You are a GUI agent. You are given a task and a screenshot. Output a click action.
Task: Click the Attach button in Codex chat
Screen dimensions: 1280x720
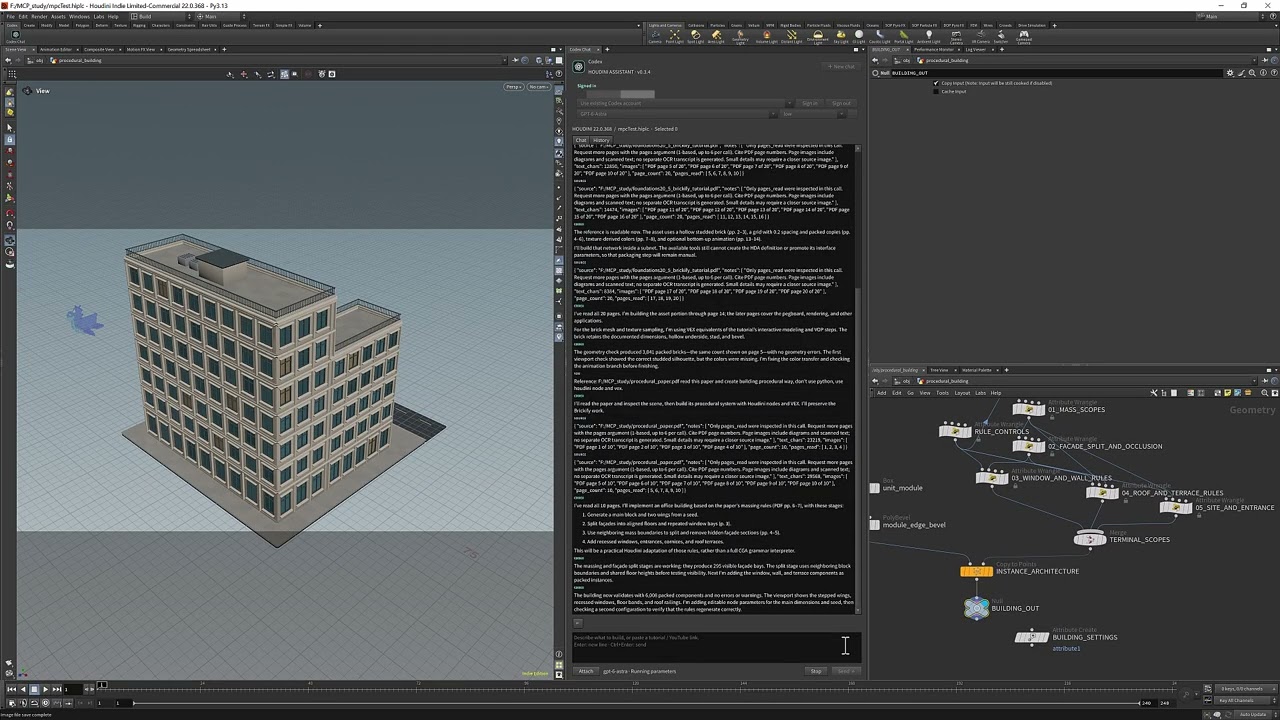[586, 671]
